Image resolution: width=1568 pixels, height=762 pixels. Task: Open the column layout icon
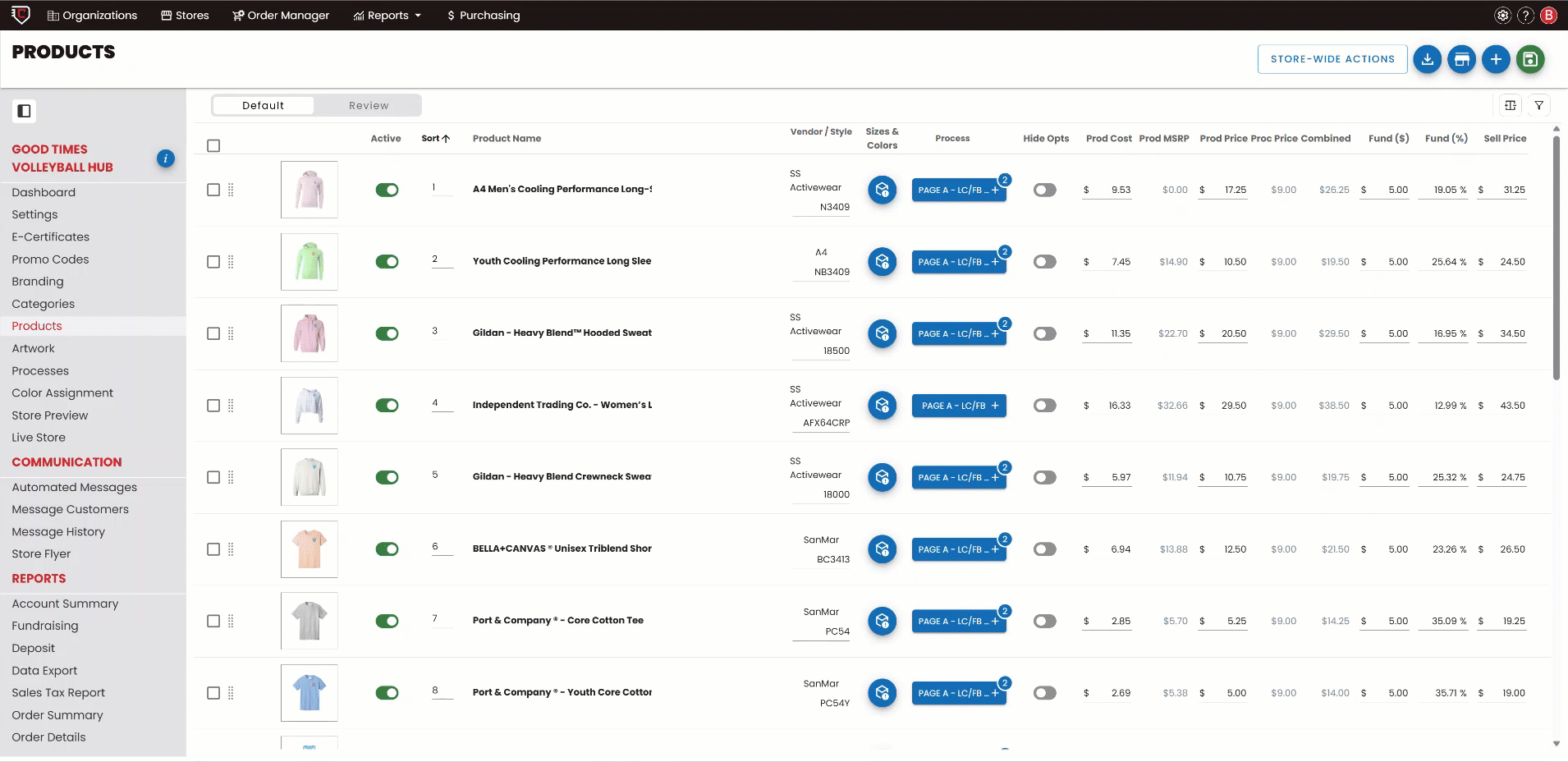[x=1510, y=105]
